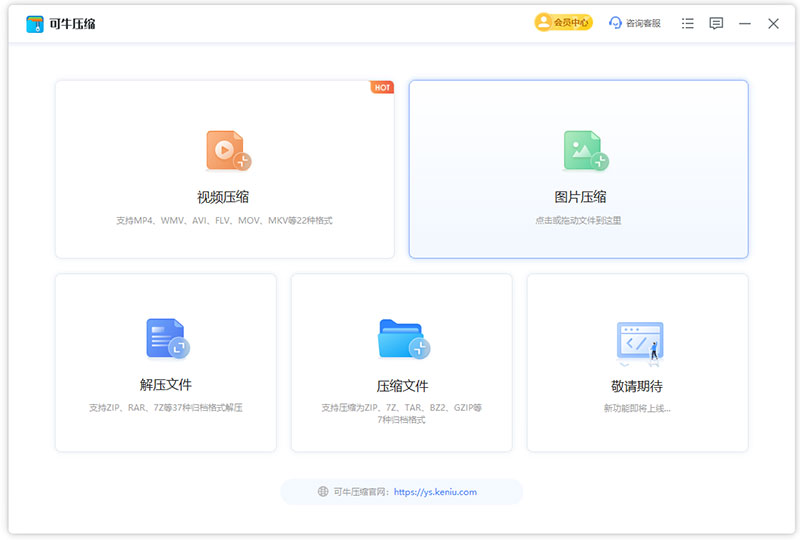Click the 敬请期待 title text
800x540 pixels.
(637, 386)
